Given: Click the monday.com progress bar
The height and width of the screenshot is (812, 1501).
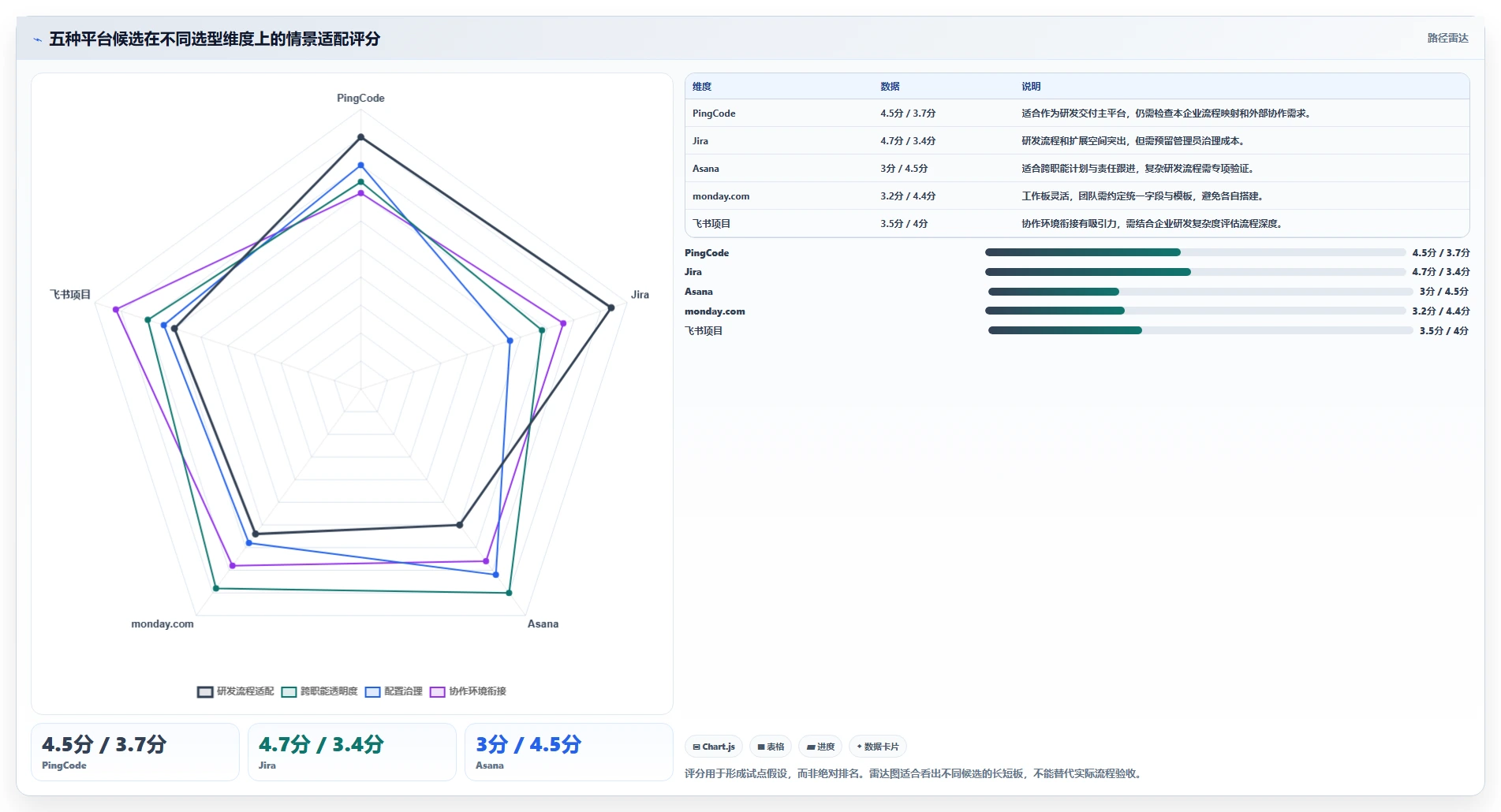Looking at the screenshot, I should 1195,311.
